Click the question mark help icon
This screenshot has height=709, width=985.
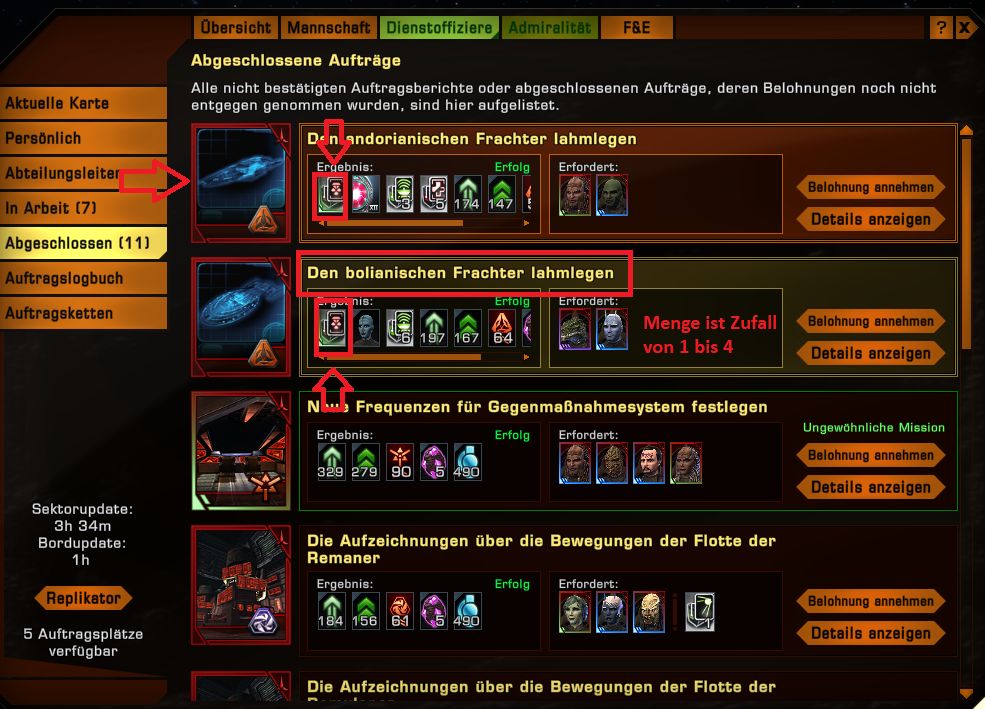940,28
